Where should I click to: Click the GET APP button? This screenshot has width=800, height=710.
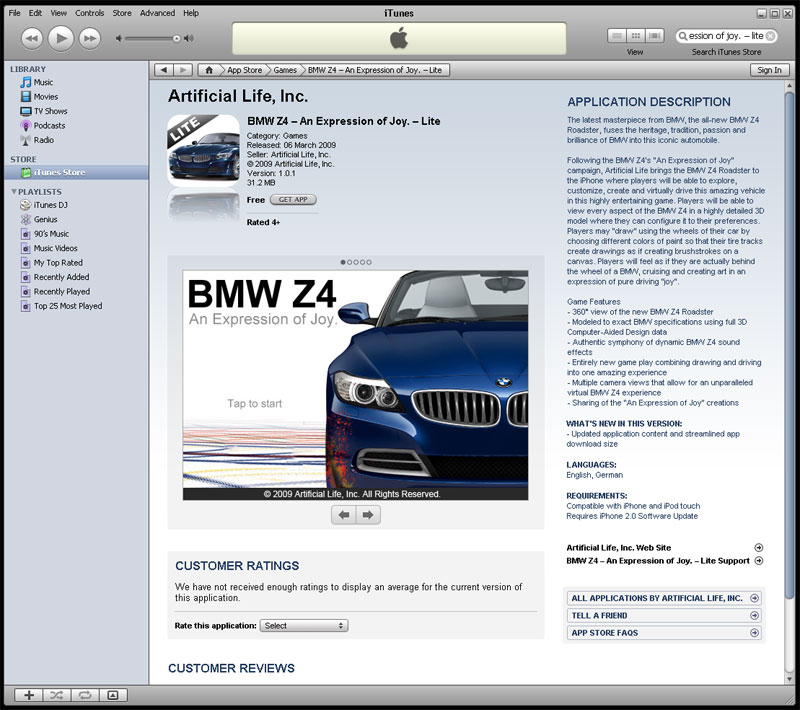click(x=293, y=199)
